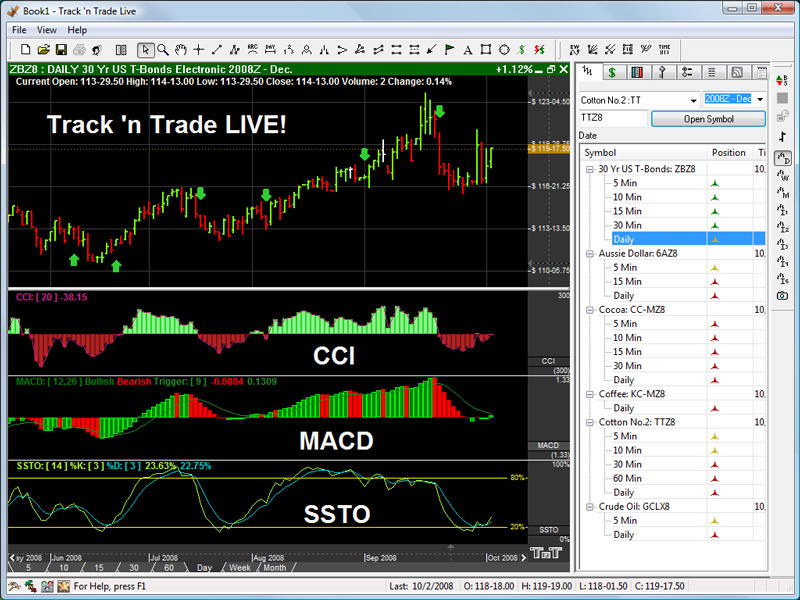Select the diagonal line drawing tool
This screenshot has width=800, height=600.
point(216,49)
